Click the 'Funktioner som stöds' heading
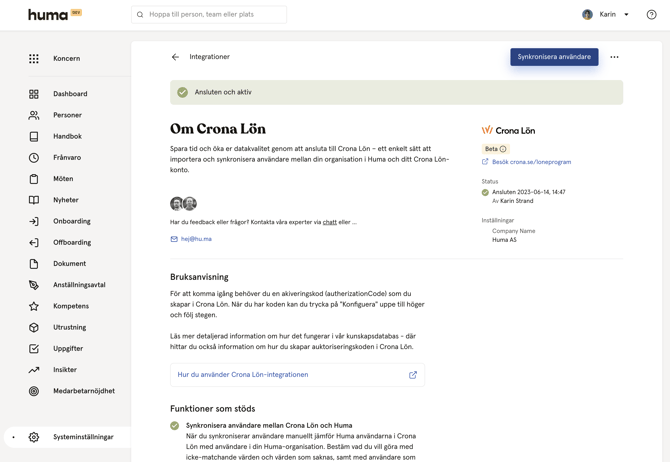 tap(212, 409)
